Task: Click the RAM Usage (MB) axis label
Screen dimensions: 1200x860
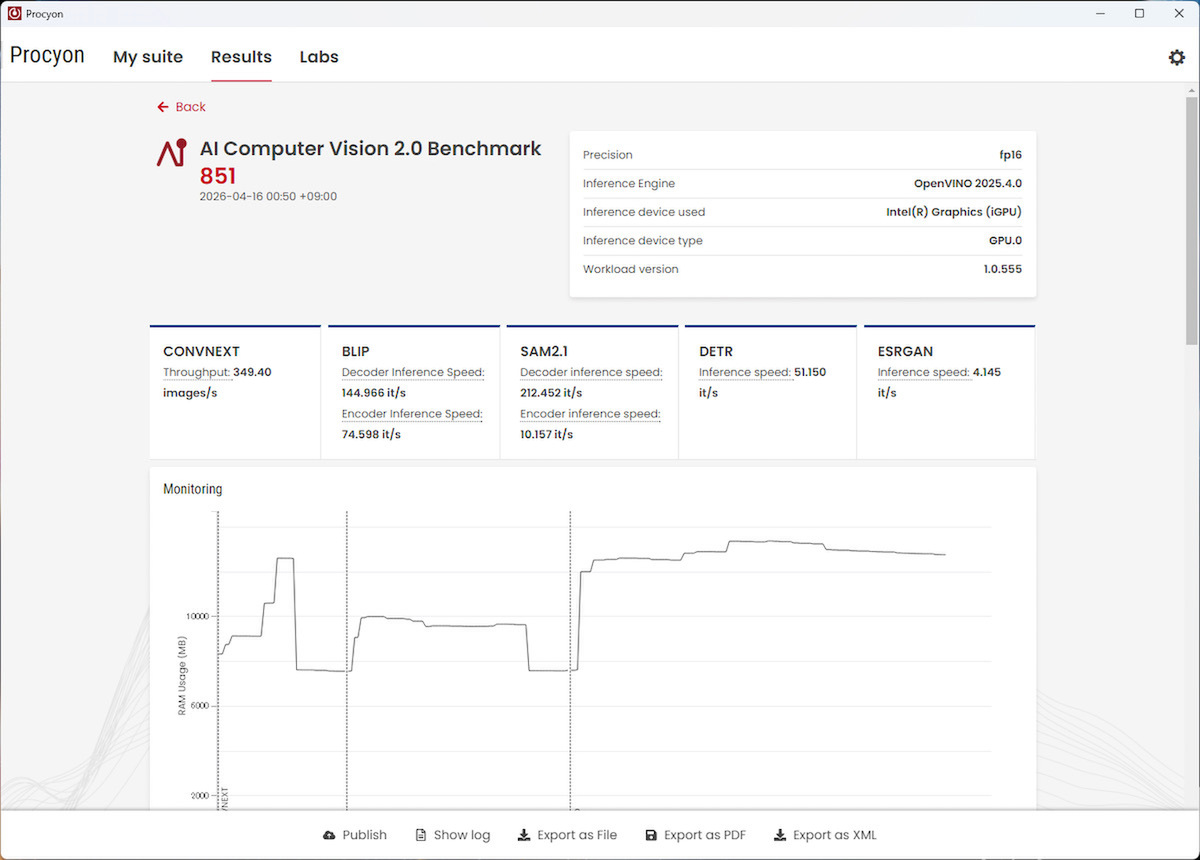Action: [x=183, y=676]
